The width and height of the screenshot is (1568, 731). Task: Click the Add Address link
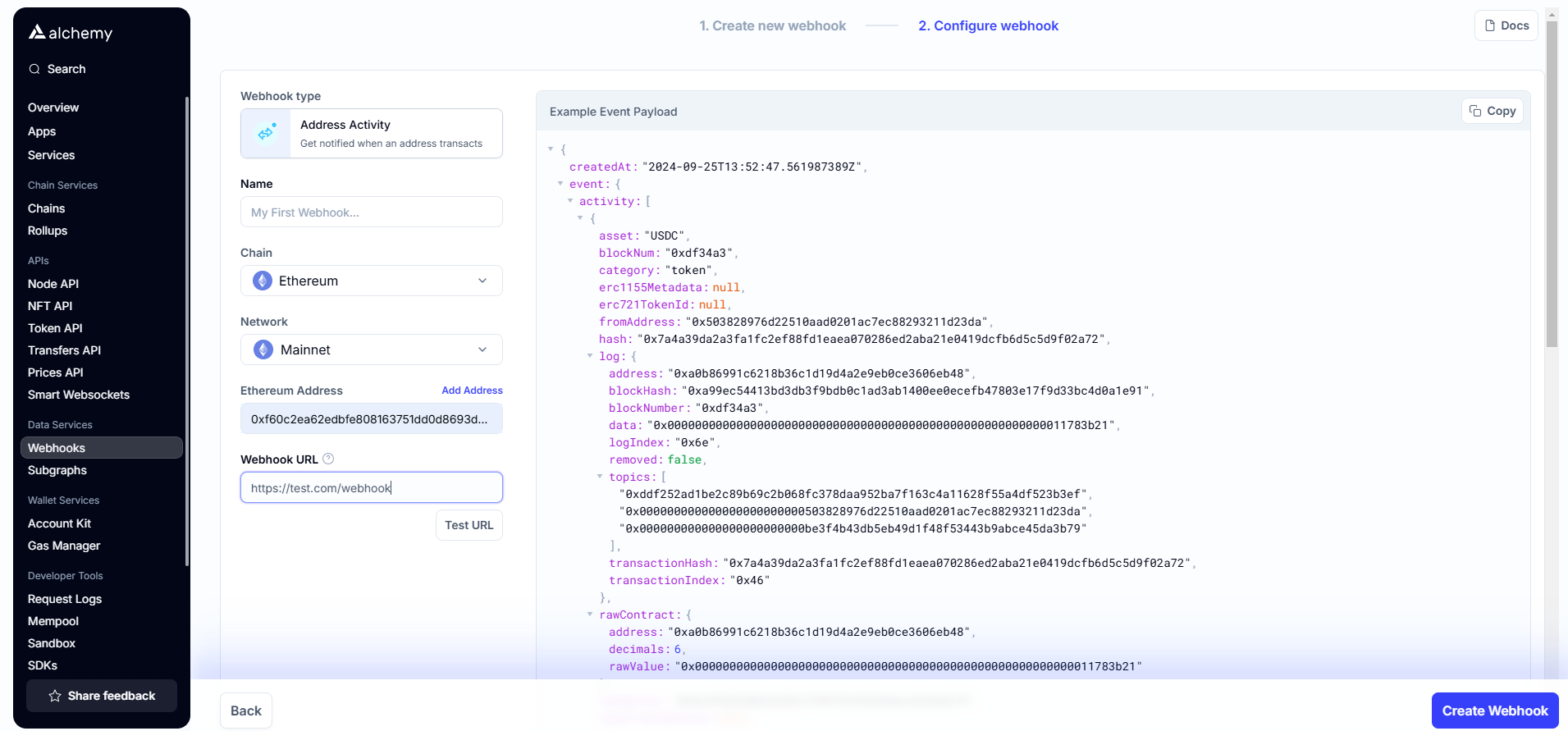click(x=472, y=391)
